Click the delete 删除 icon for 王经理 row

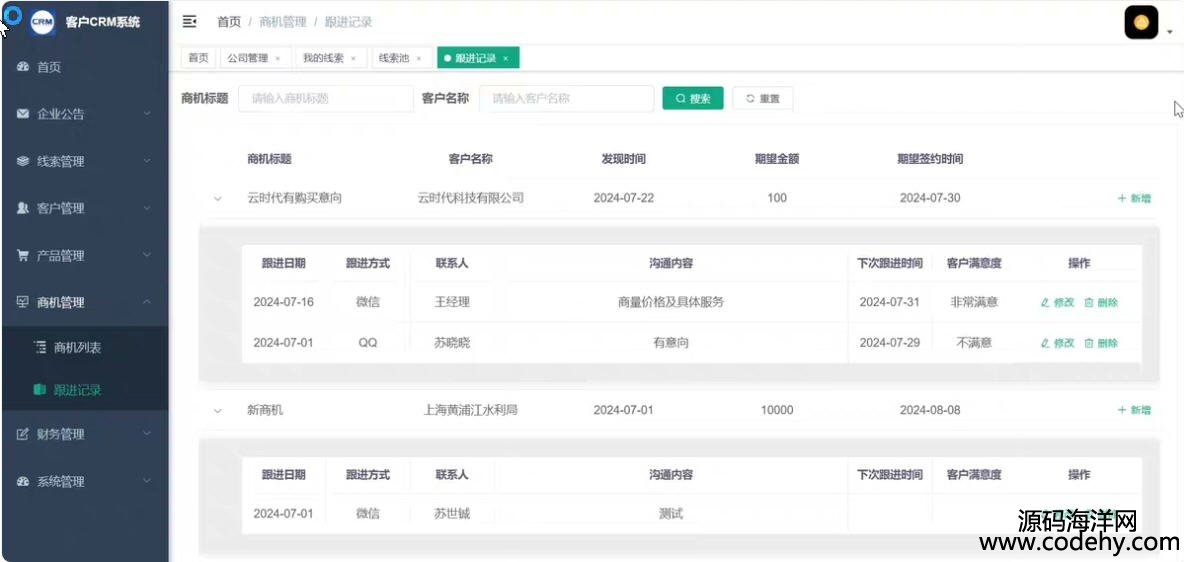(x=1089, y=302)
